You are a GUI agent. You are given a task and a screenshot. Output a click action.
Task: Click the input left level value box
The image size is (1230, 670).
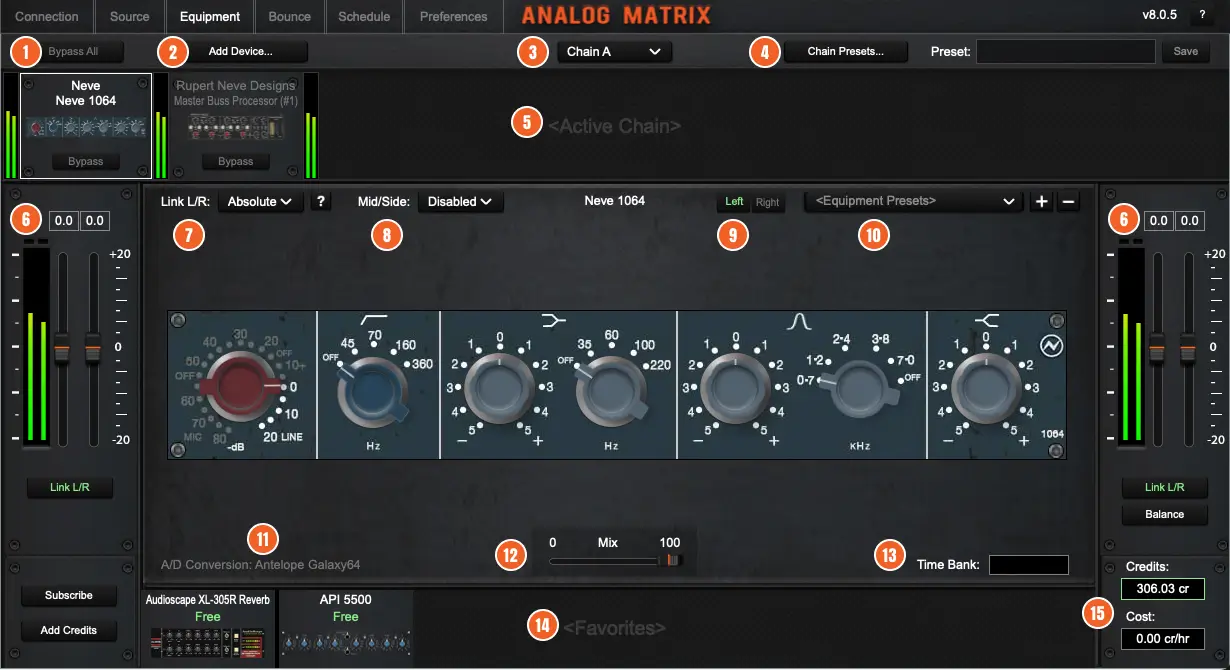pos(63,221)
